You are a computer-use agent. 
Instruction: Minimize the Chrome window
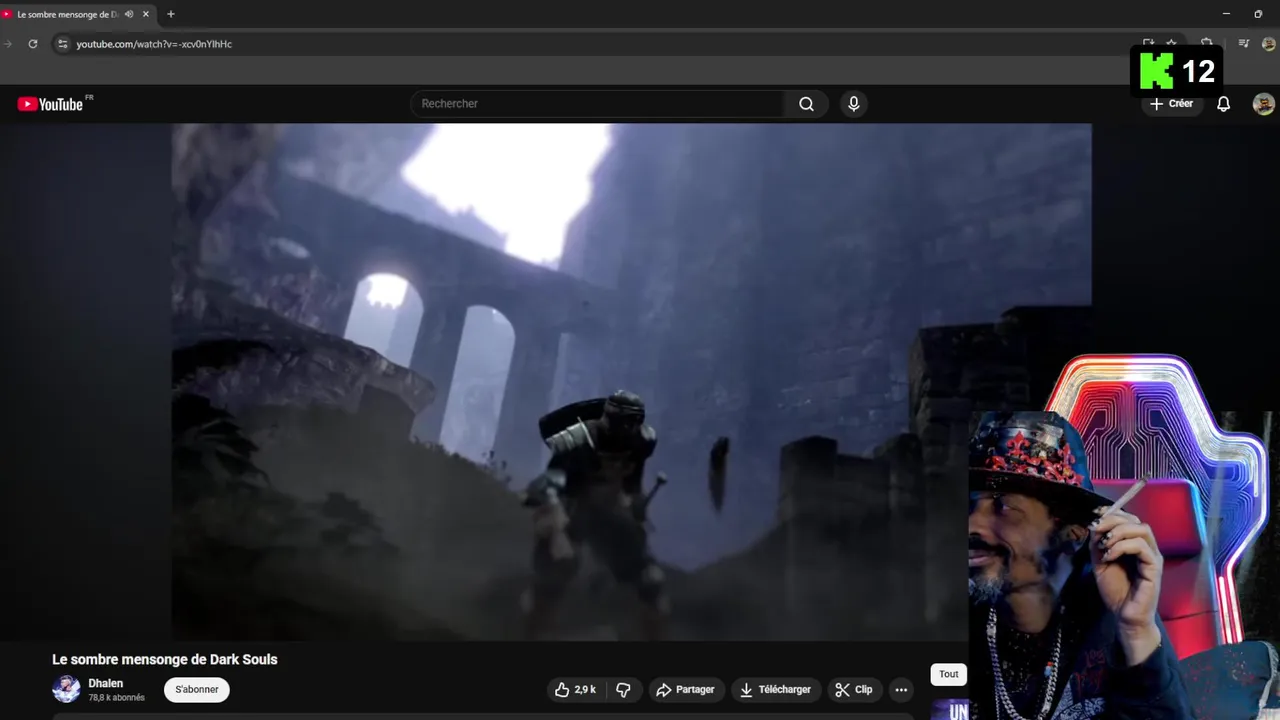pyautogui.click(x=1227, y=14)
